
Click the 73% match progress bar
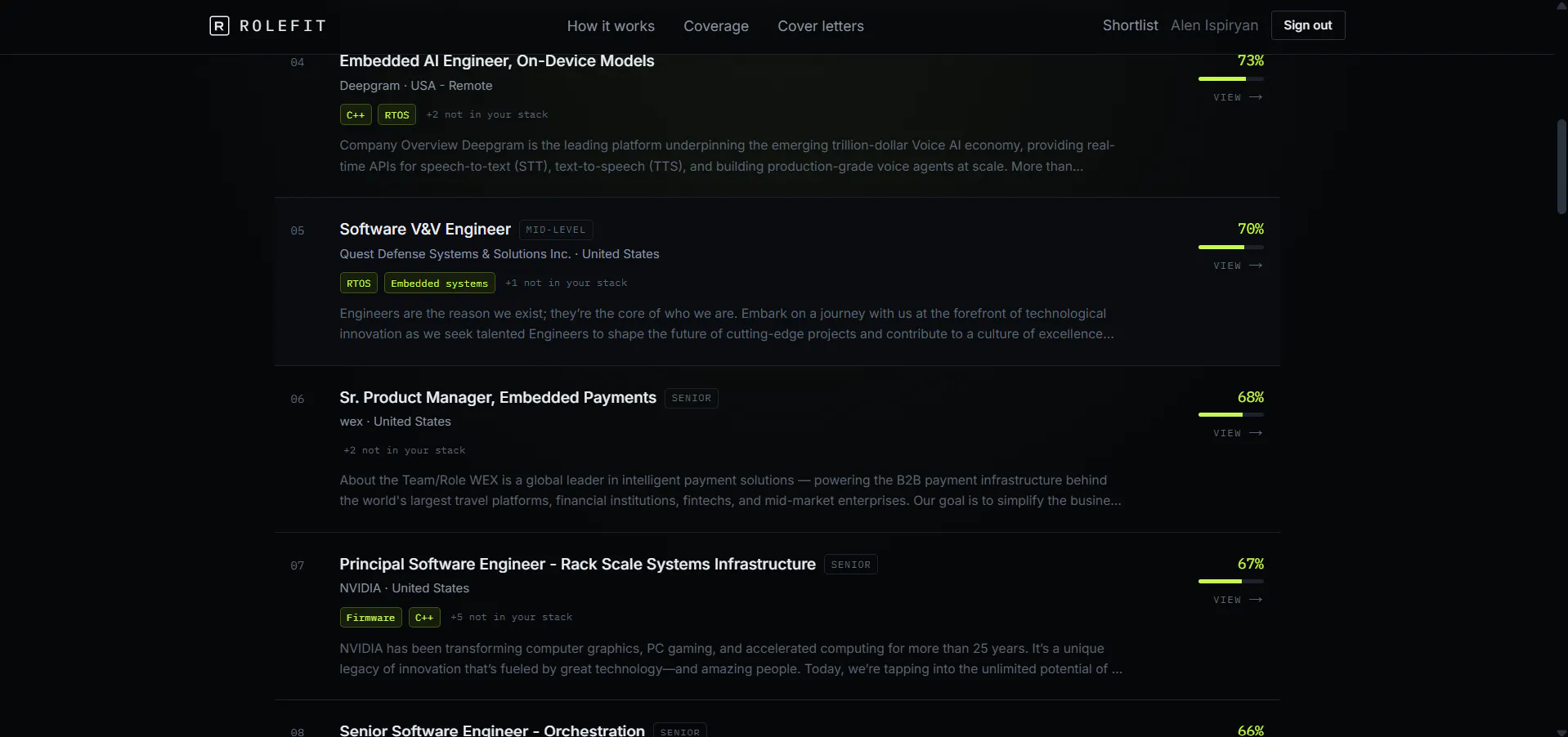(x=1230, y=79)
